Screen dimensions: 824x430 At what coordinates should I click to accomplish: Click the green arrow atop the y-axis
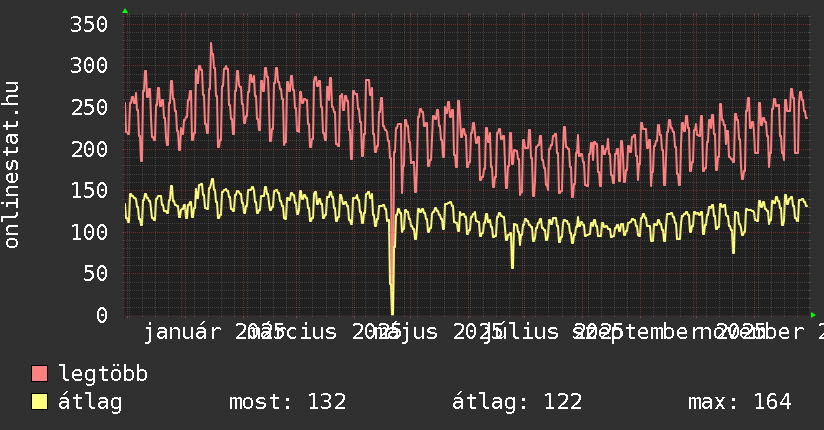click(x=125, y=11)
